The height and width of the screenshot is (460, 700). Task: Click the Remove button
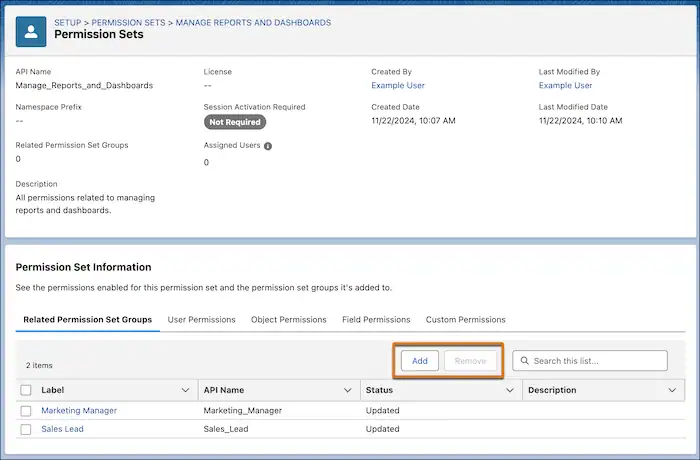(x=470, y=361)
